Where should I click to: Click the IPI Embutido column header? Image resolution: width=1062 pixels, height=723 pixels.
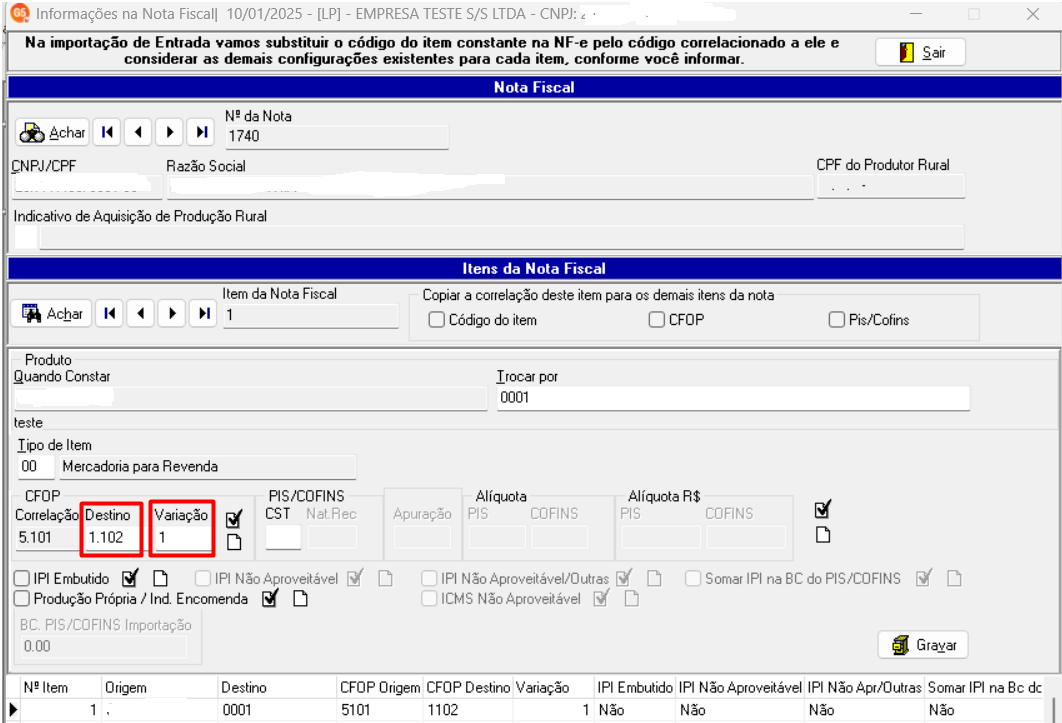pos(635,687)
